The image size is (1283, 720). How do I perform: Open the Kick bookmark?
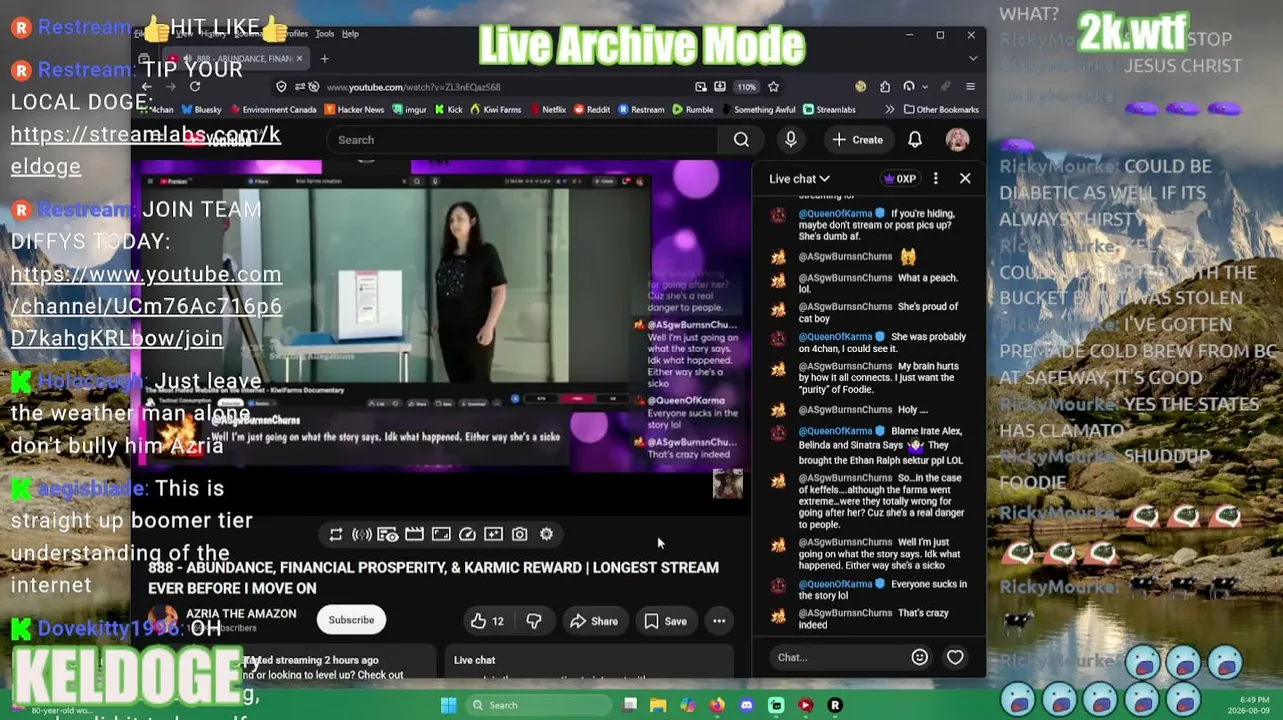pos(448,110)
